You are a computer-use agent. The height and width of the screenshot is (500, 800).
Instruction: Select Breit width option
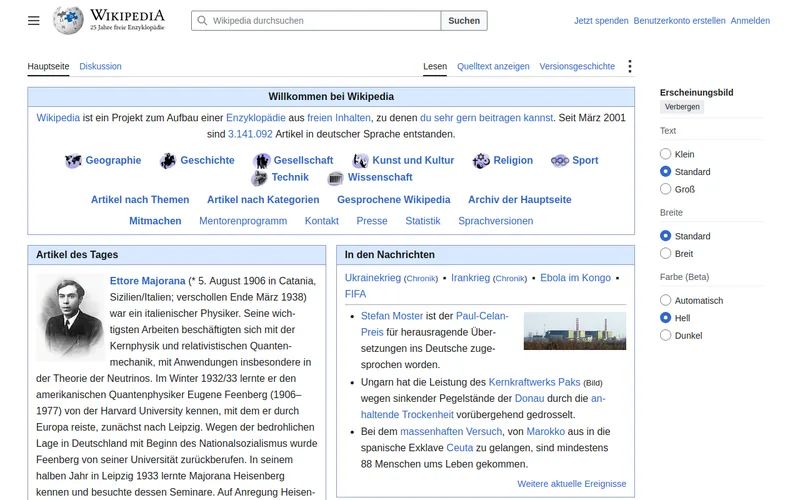(665, 253)
